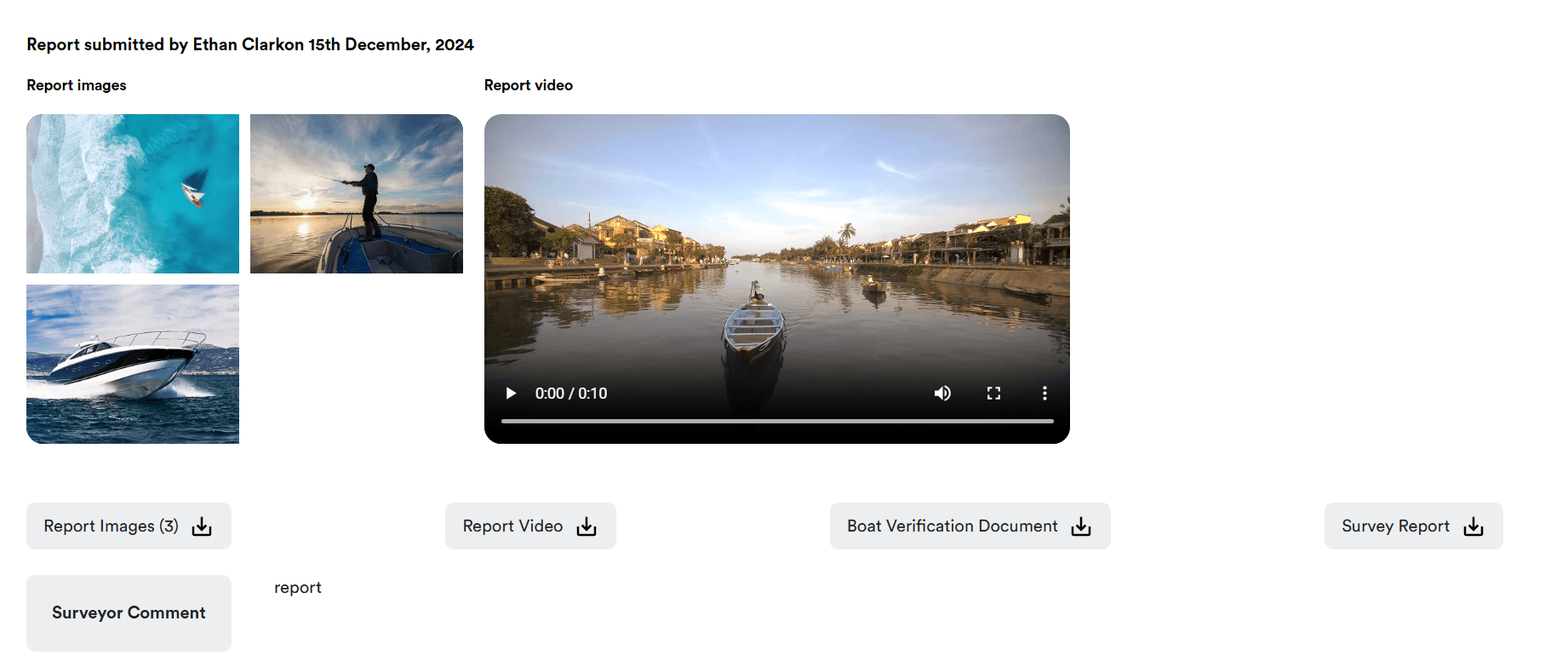This screenshot has width=1568, height=667.
Task: Click the 0:00 / 0:10 time display
Action: click(x=571, y=394)
